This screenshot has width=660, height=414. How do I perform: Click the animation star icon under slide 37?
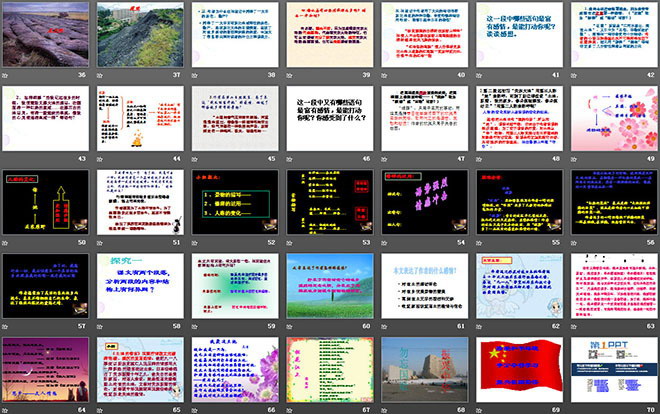point(100,76)
